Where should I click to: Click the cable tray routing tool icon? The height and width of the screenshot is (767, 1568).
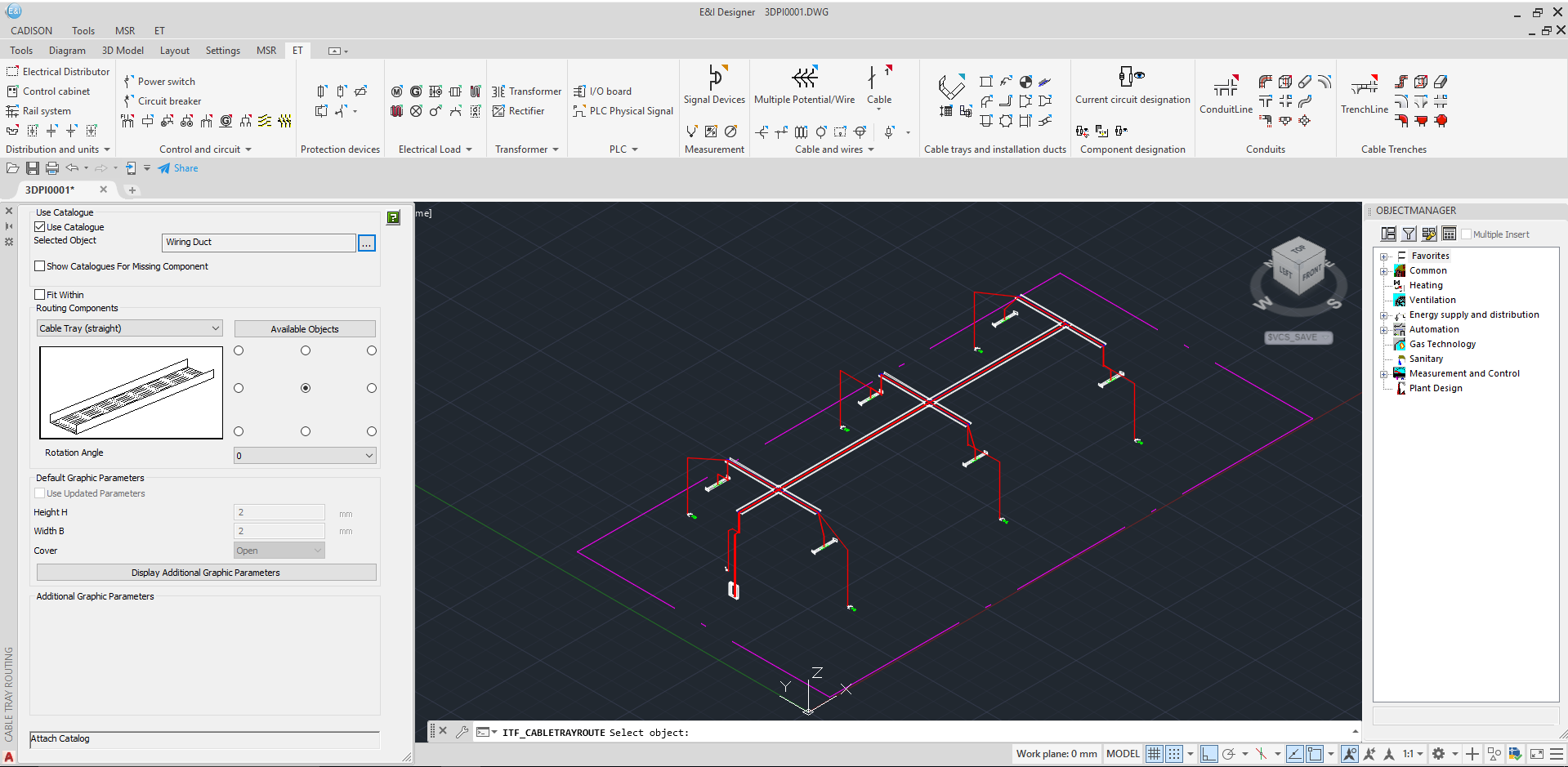(x=951, y=86)
